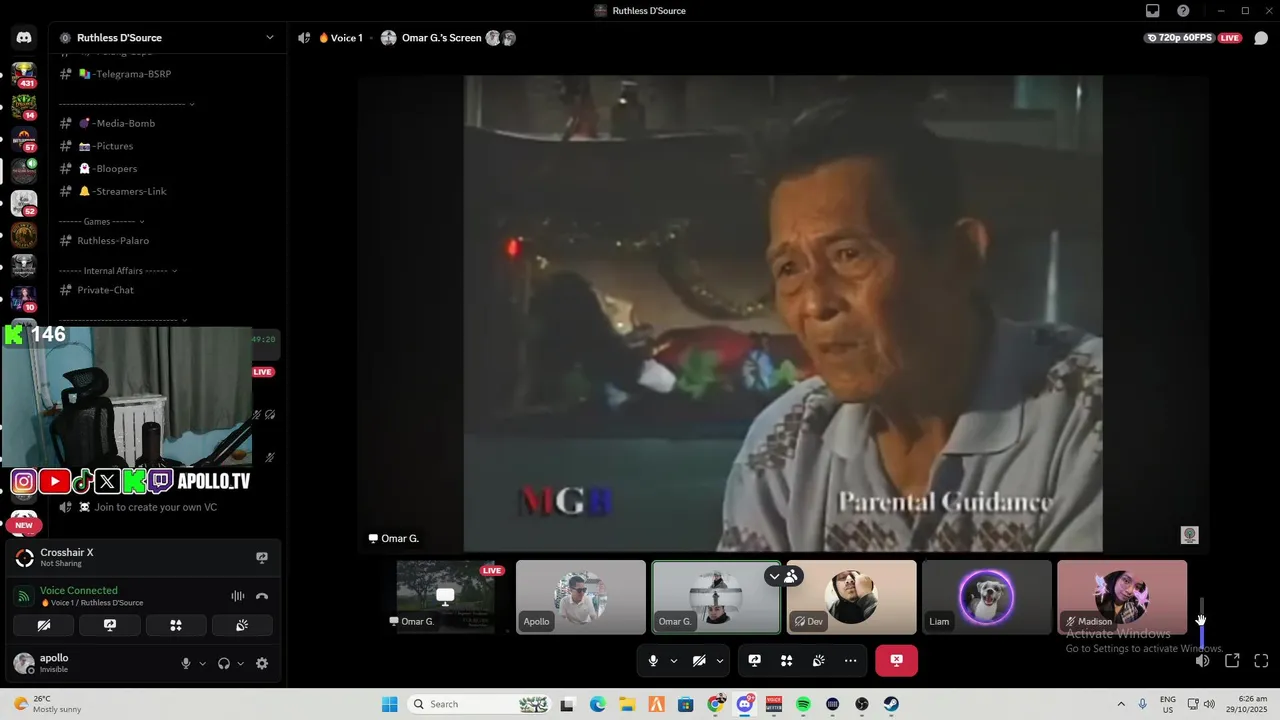This screenshot has height=720, width=1280.
Task: Deafen with headphones icon in user panel
Action: pyautogui.click(x=224, y=663)
